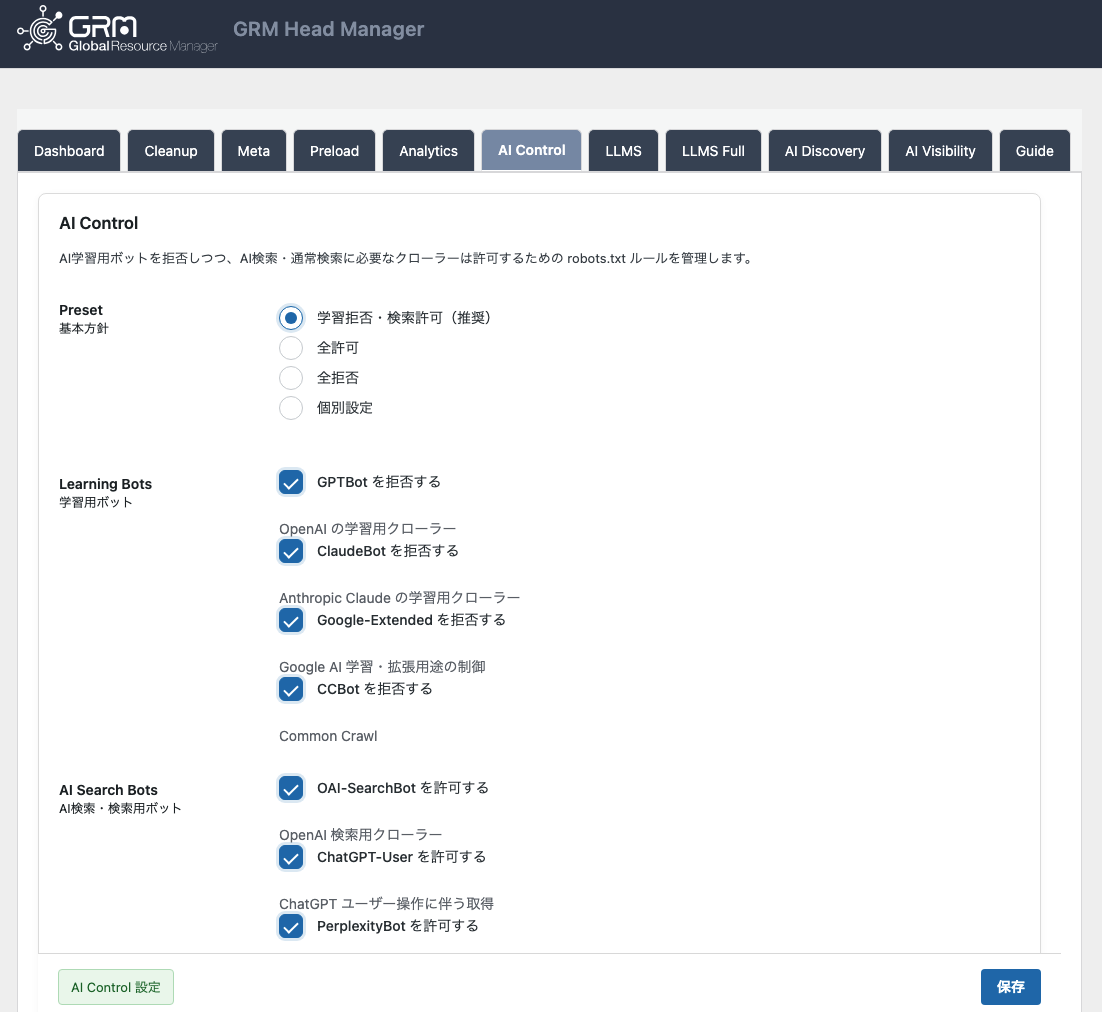The height and width of the screenshot is (1012, 1102).
Task: Click the OpenAI の学習用クローラー description
Action: coord(368,528)
